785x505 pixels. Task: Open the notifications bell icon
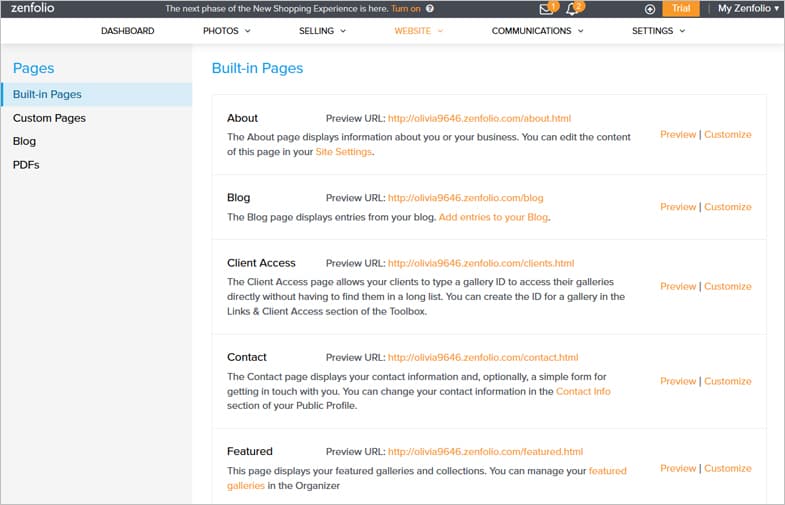572,9
